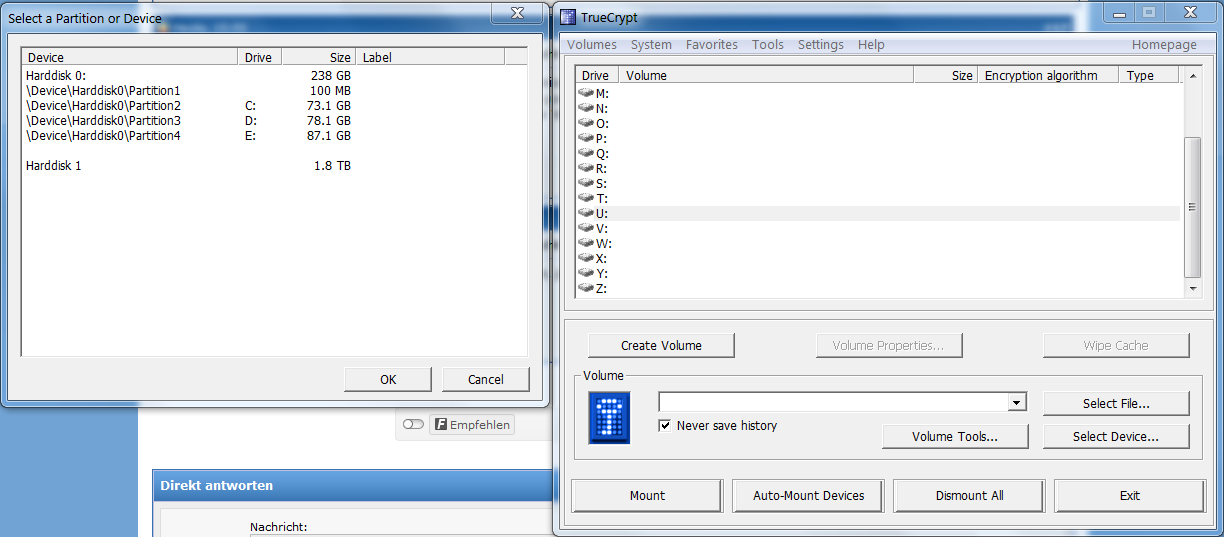Image resolution: width=1224 pixels, height=537 pixels.
Task: Select \Device\Harddisk0\Partition4 row
Action: click(x=275, y=135)
